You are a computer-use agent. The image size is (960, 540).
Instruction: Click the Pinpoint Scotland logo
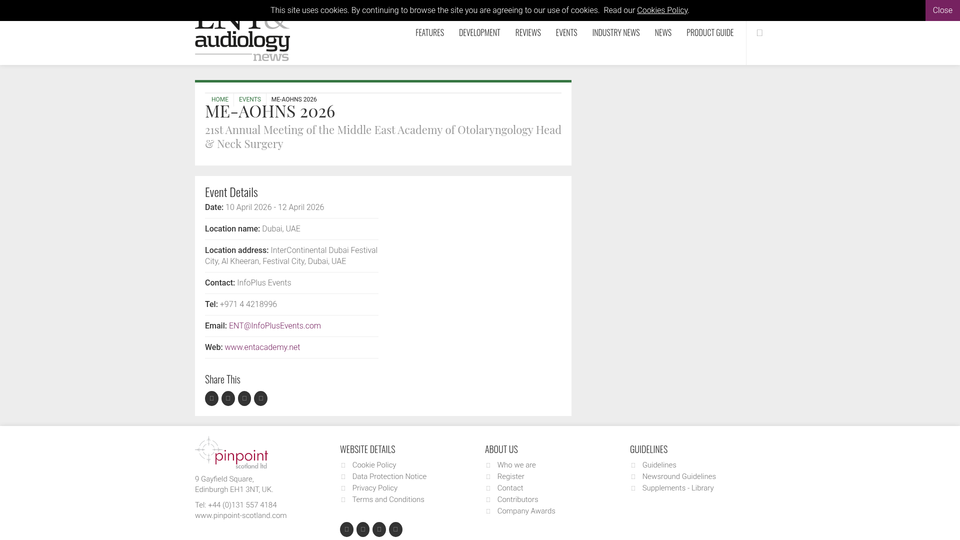[x=231, y=453]
